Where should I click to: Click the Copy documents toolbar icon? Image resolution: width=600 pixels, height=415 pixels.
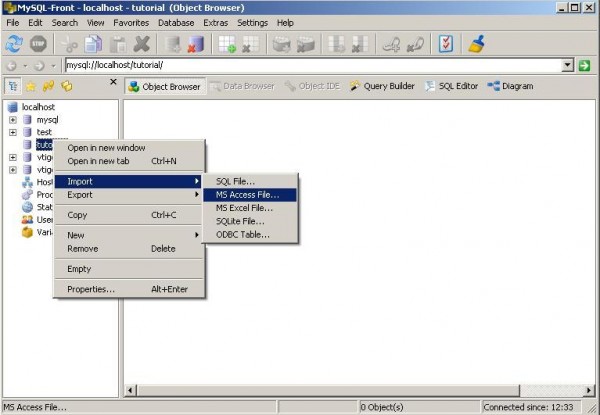(x=93, y=44)
